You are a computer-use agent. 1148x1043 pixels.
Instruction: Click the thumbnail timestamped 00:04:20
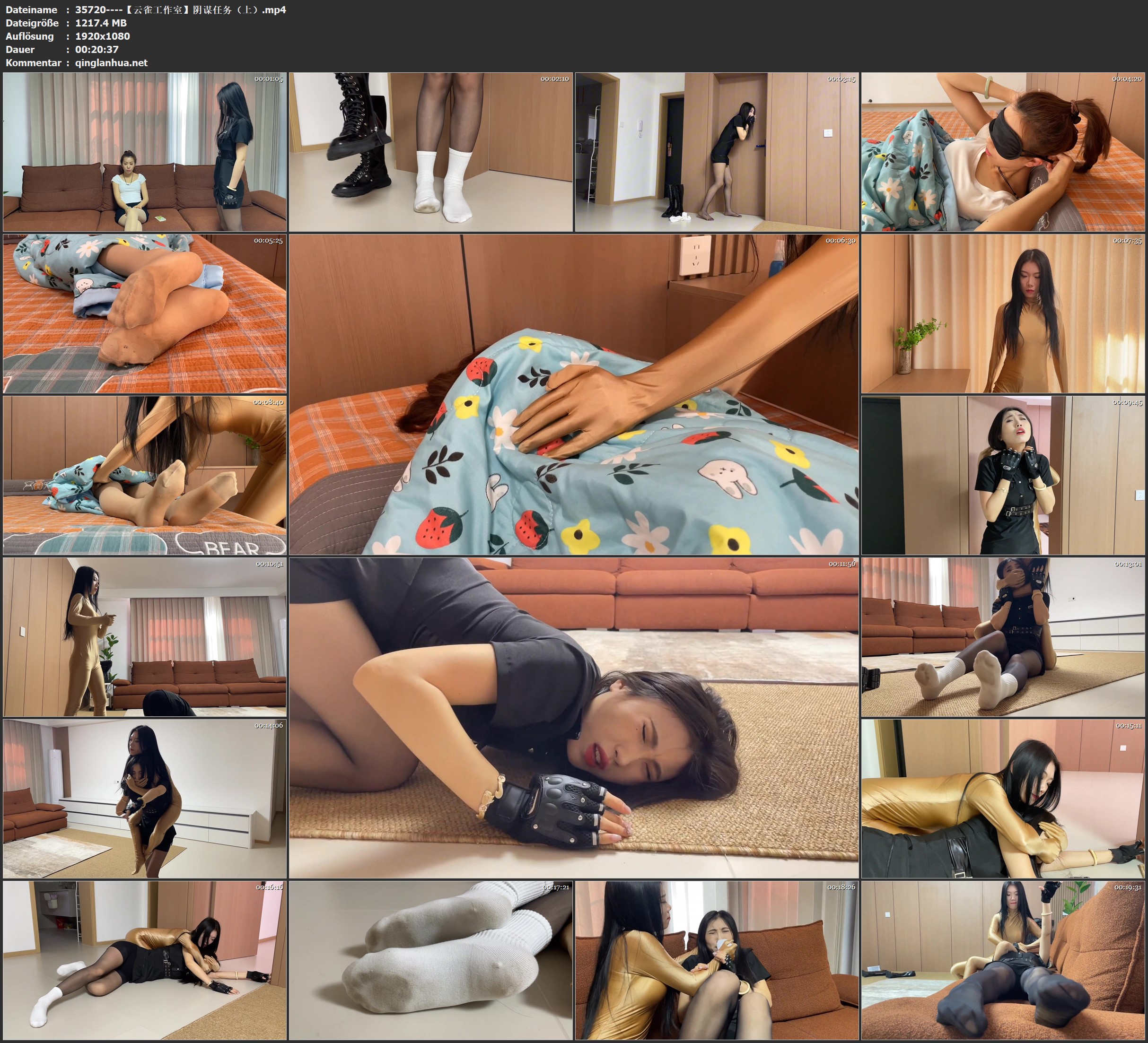click(x=1003, y=151)
